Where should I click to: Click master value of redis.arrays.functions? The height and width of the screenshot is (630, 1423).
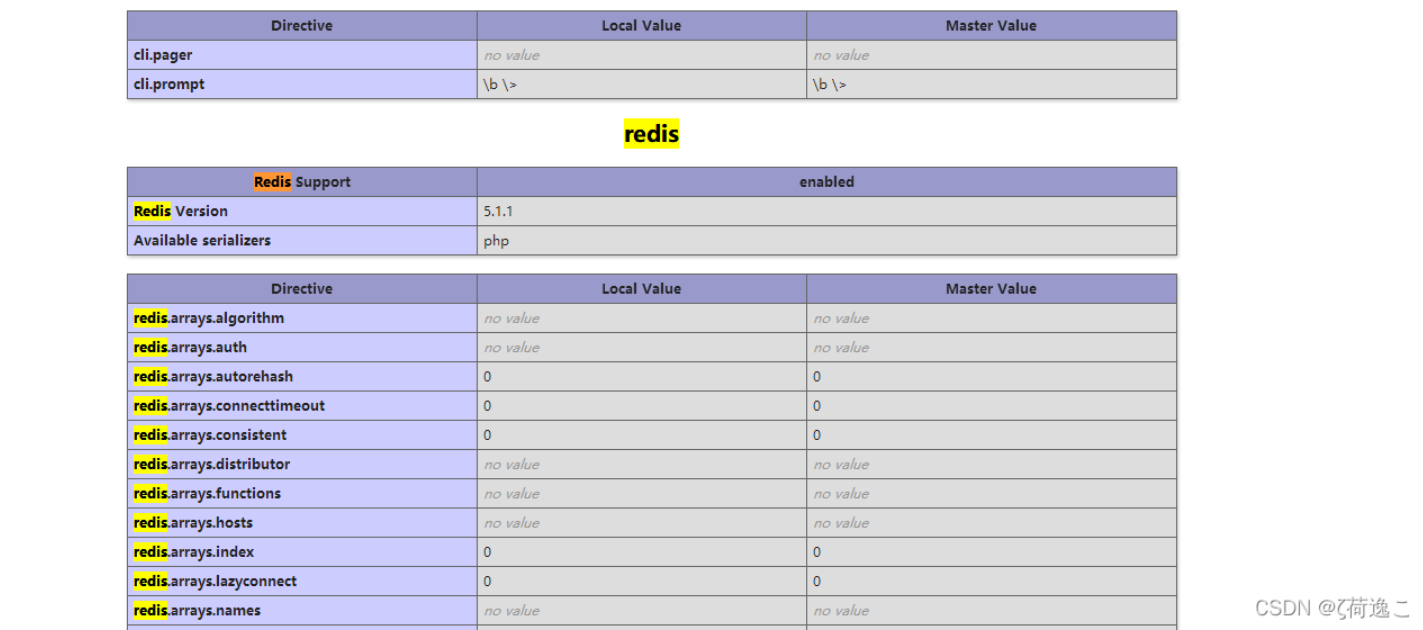point(992,493)
